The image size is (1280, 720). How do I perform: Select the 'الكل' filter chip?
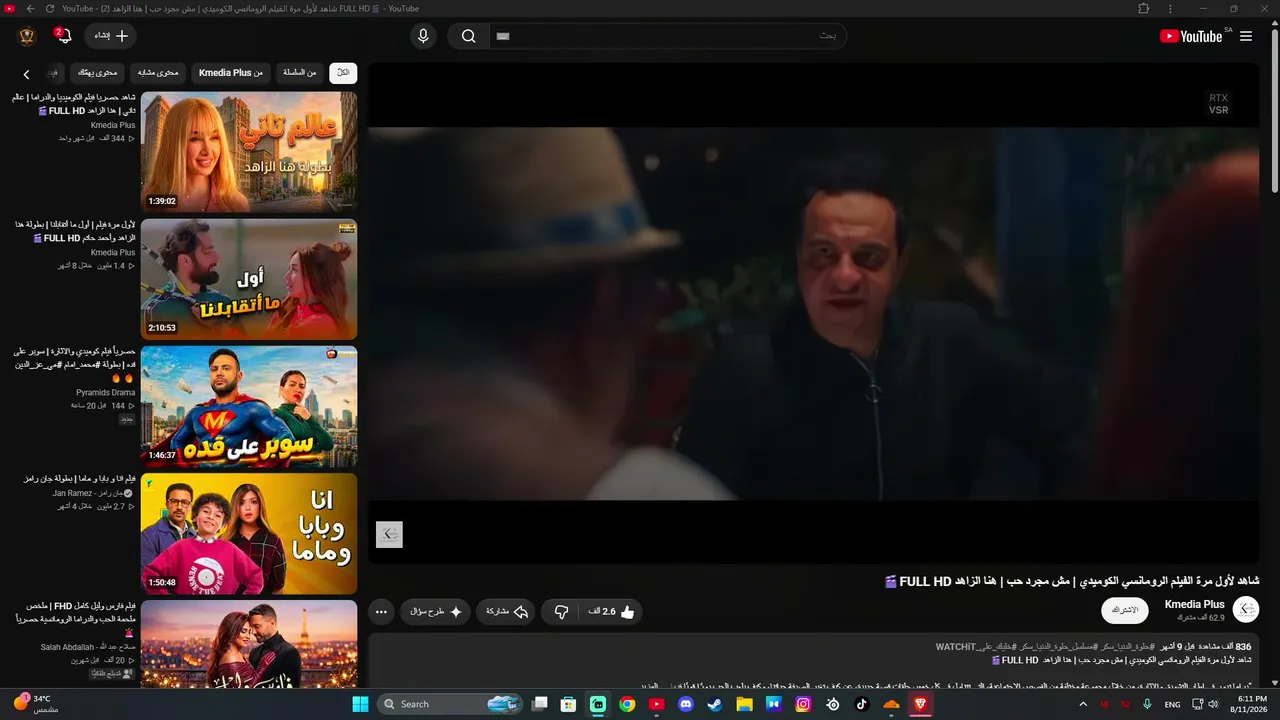point(343,72)
